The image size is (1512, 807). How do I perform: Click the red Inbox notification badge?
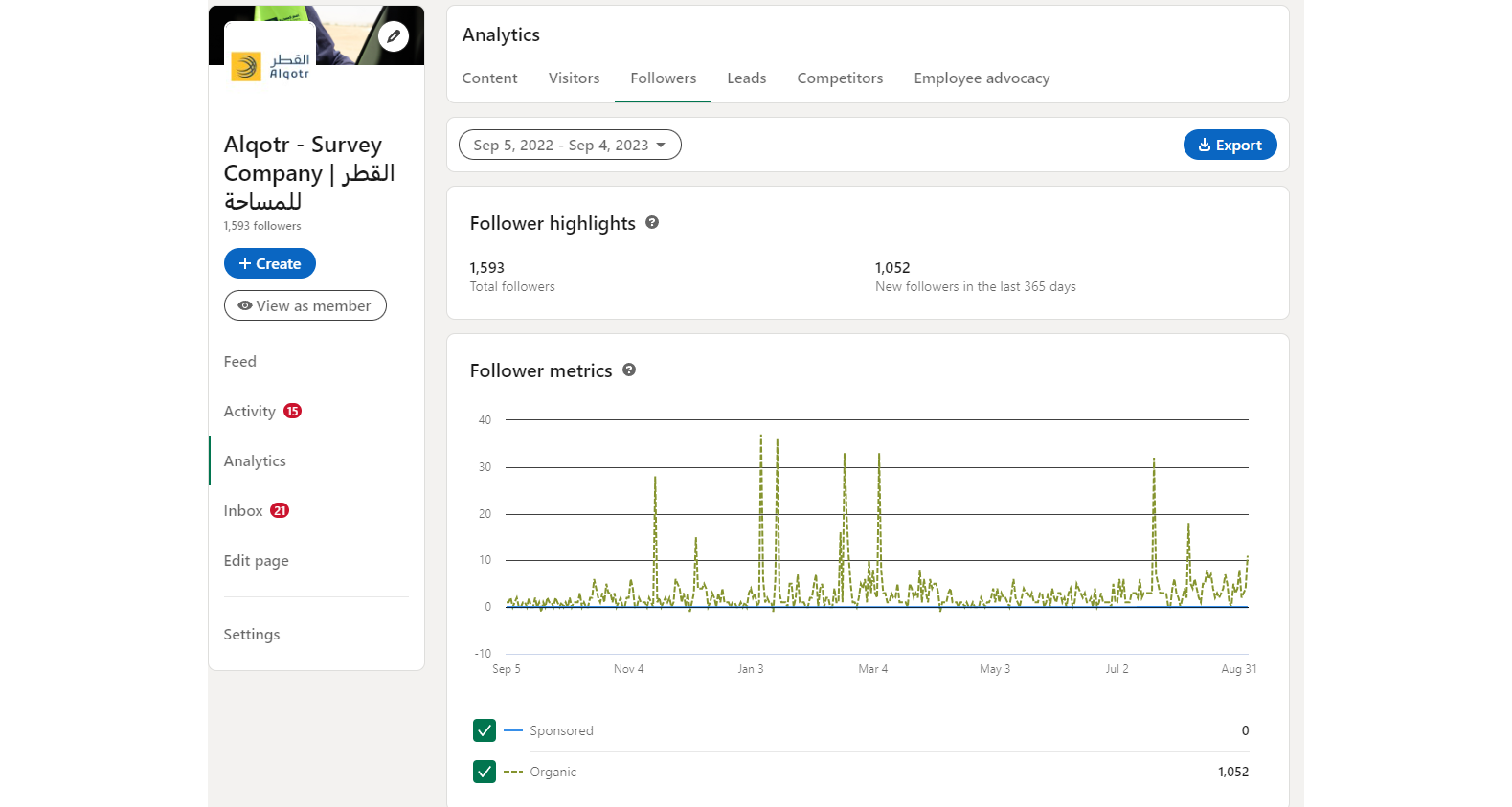click(280, 510)
